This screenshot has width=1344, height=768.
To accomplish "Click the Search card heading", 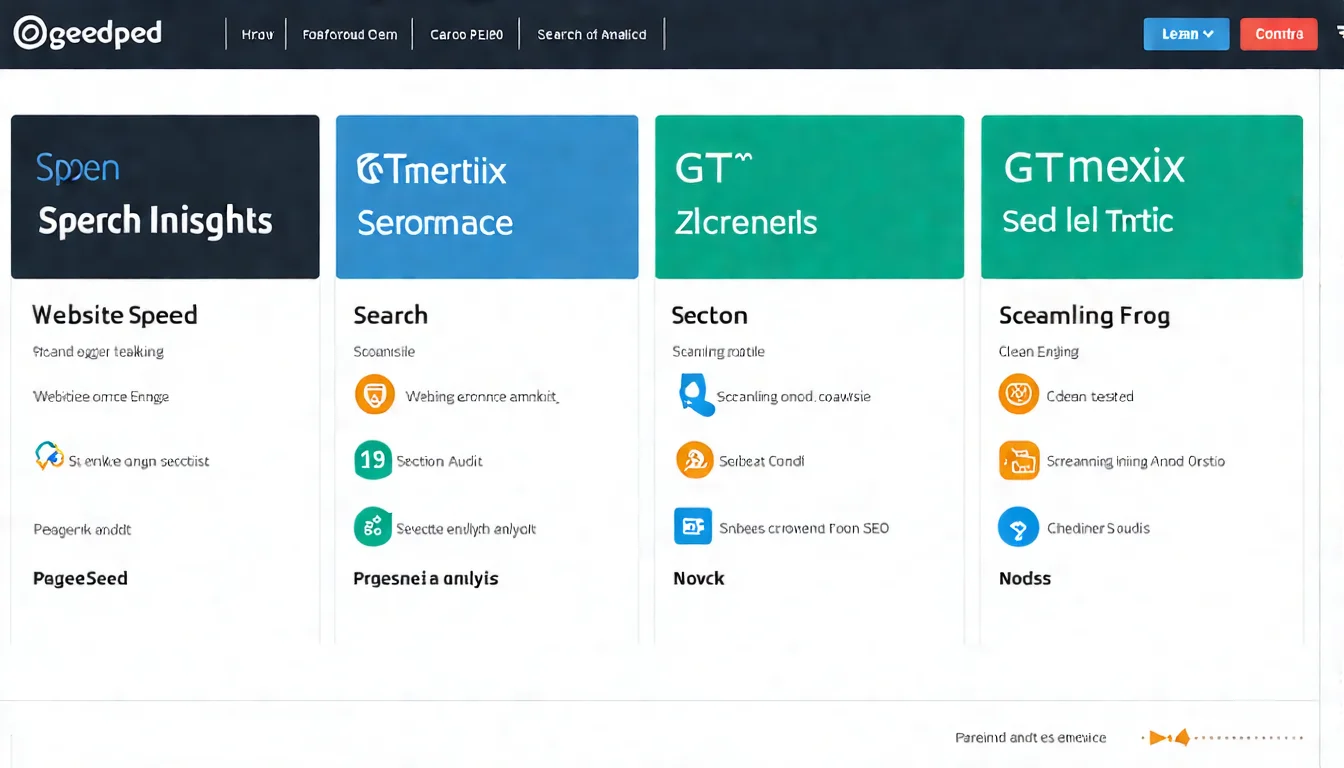I will tap(391, 315).
